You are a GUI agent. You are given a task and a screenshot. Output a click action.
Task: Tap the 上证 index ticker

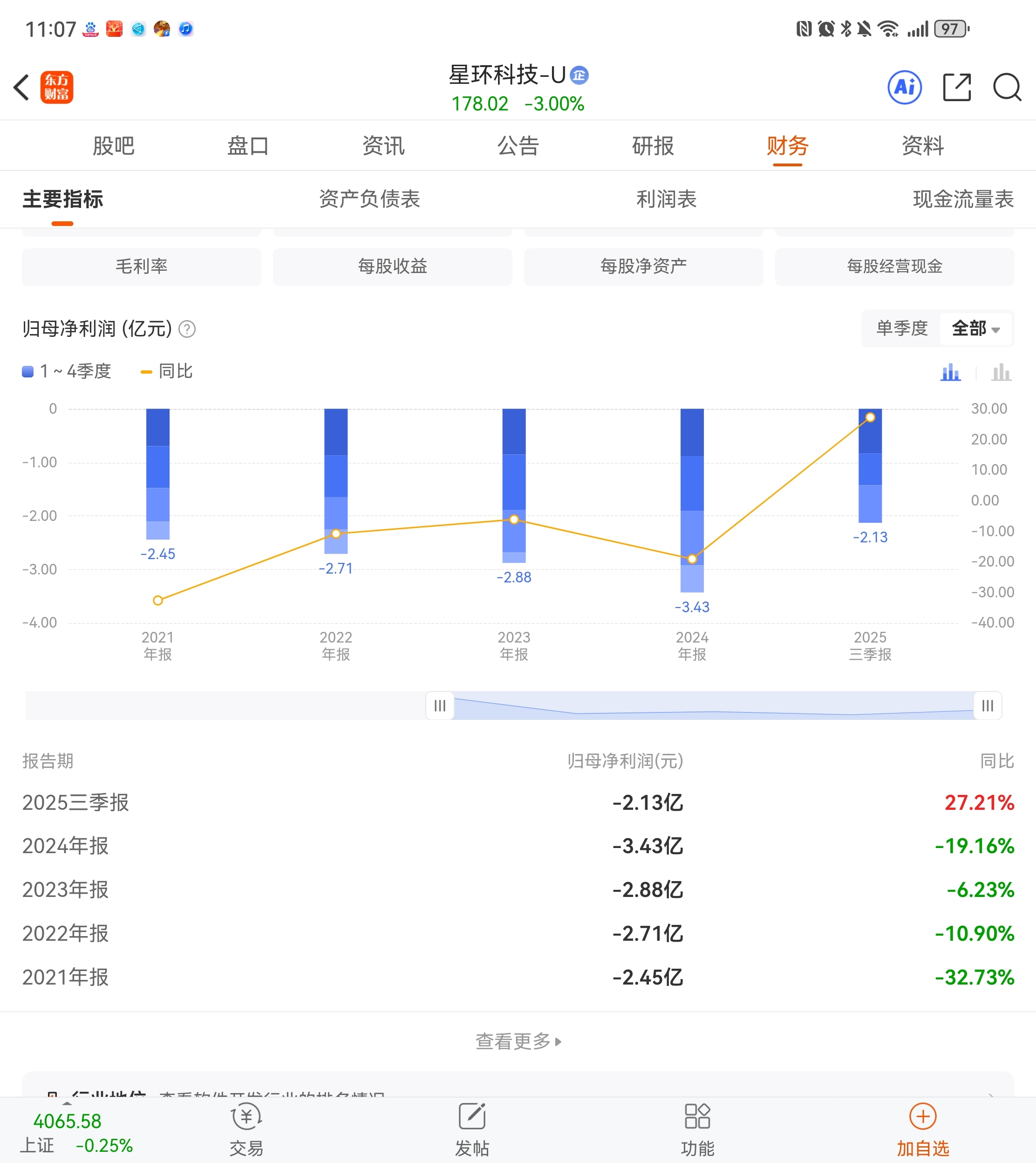click(76, 1133)
